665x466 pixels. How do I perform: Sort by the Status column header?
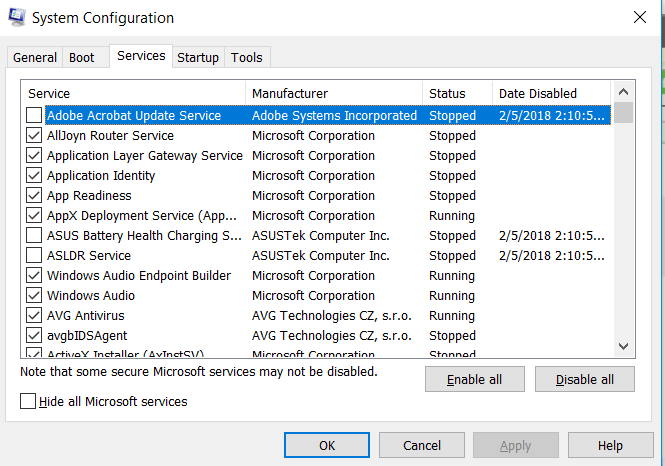458,93
